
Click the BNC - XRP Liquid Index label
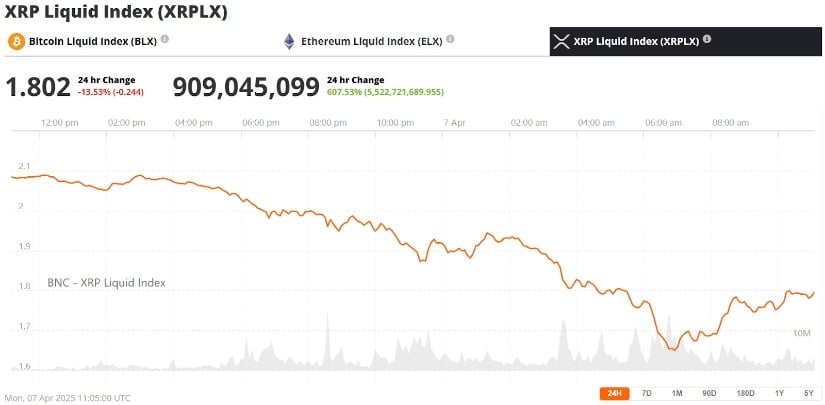[x=106, y=283]
